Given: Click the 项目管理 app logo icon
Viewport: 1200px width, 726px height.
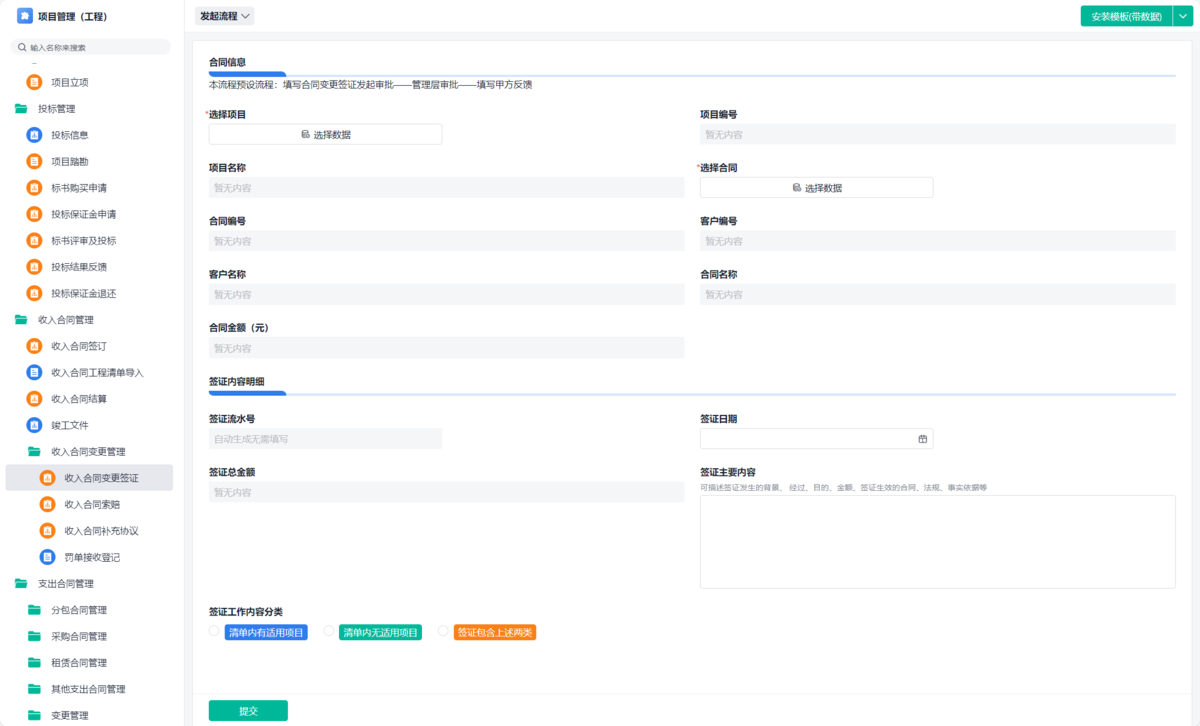Looking at the screenshot, I should pos(24,16).
